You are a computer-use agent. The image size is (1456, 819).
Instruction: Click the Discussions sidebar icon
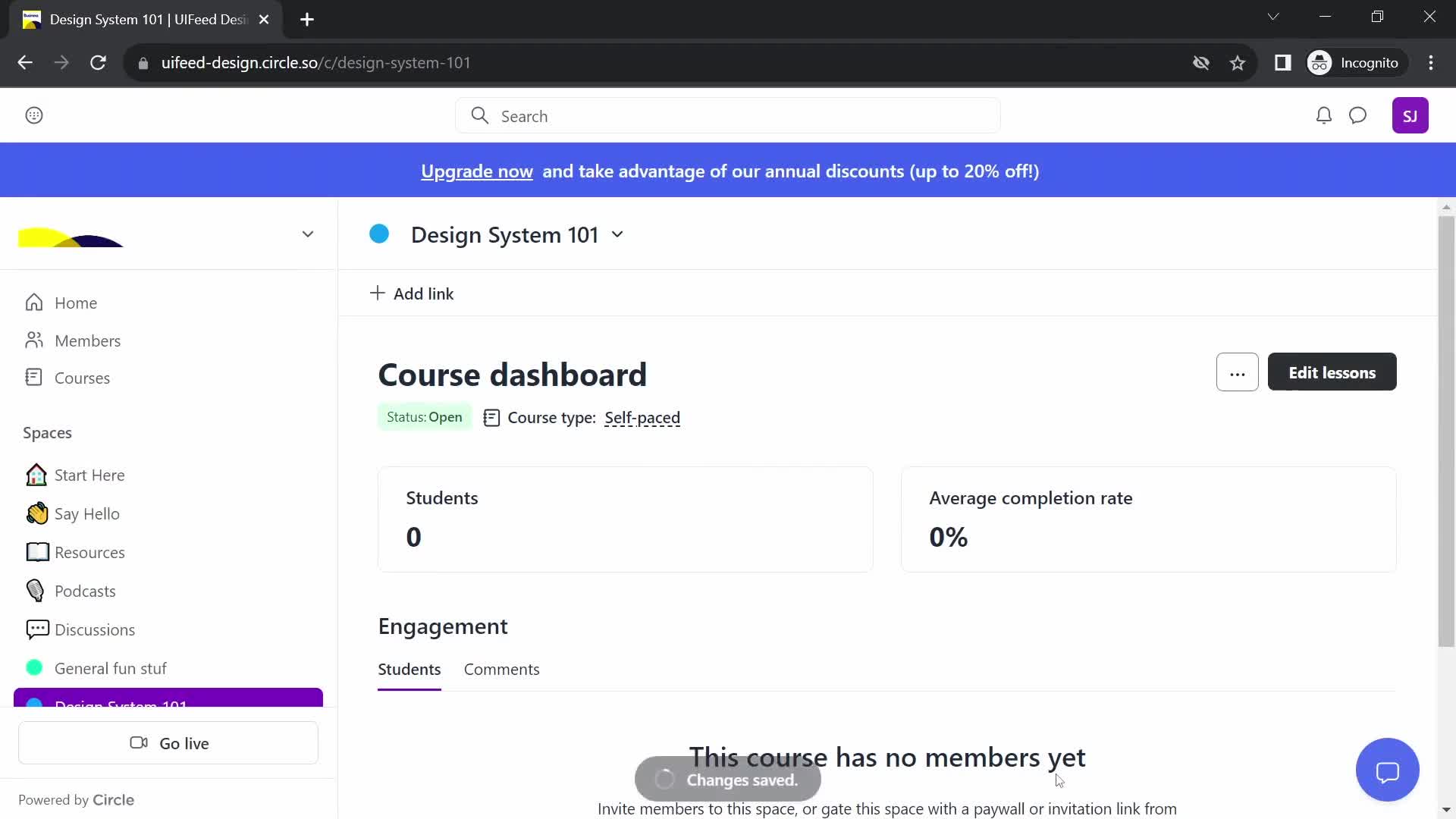(x=35, y=629)
